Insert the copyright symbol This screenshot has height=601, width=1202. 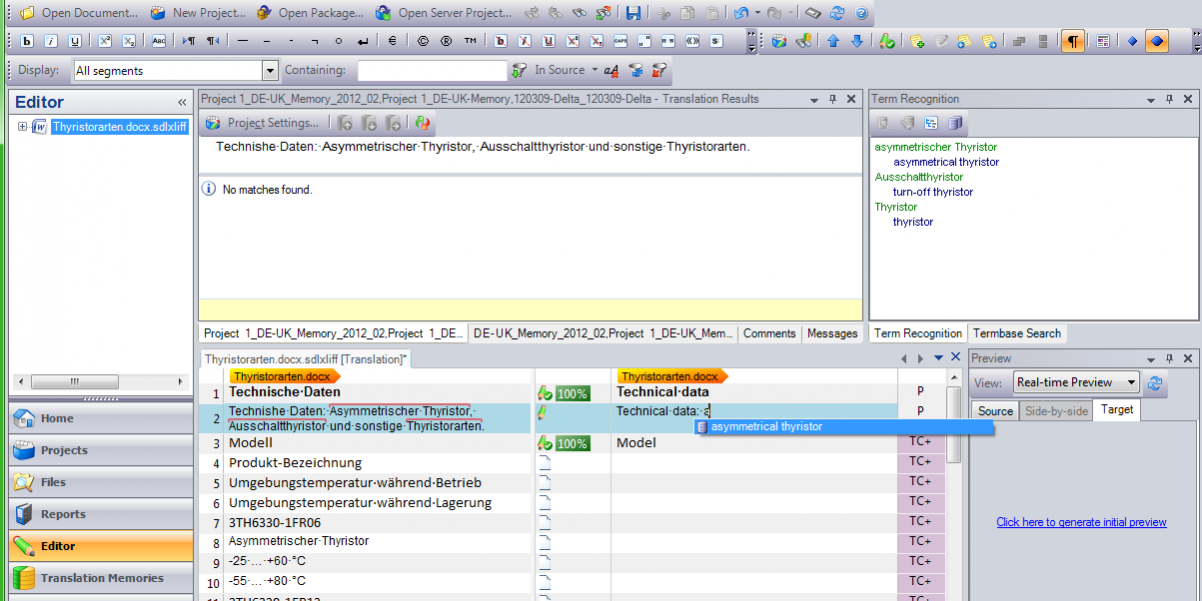[422, 41]
